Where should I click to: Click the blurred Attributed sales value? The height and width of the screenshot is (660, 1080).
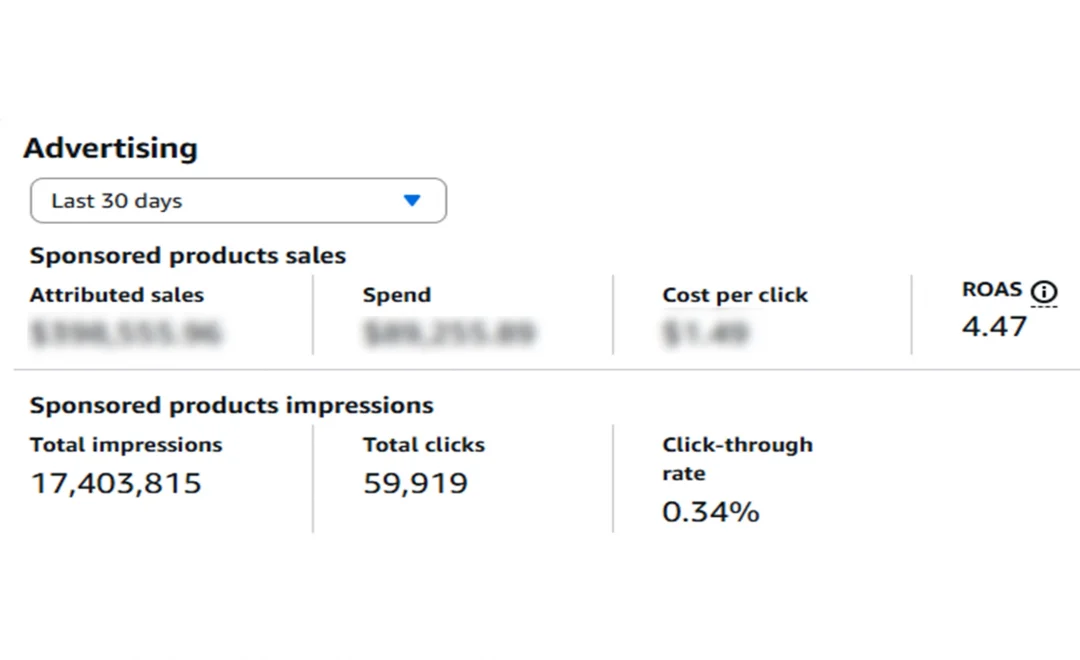coord(125,332)
